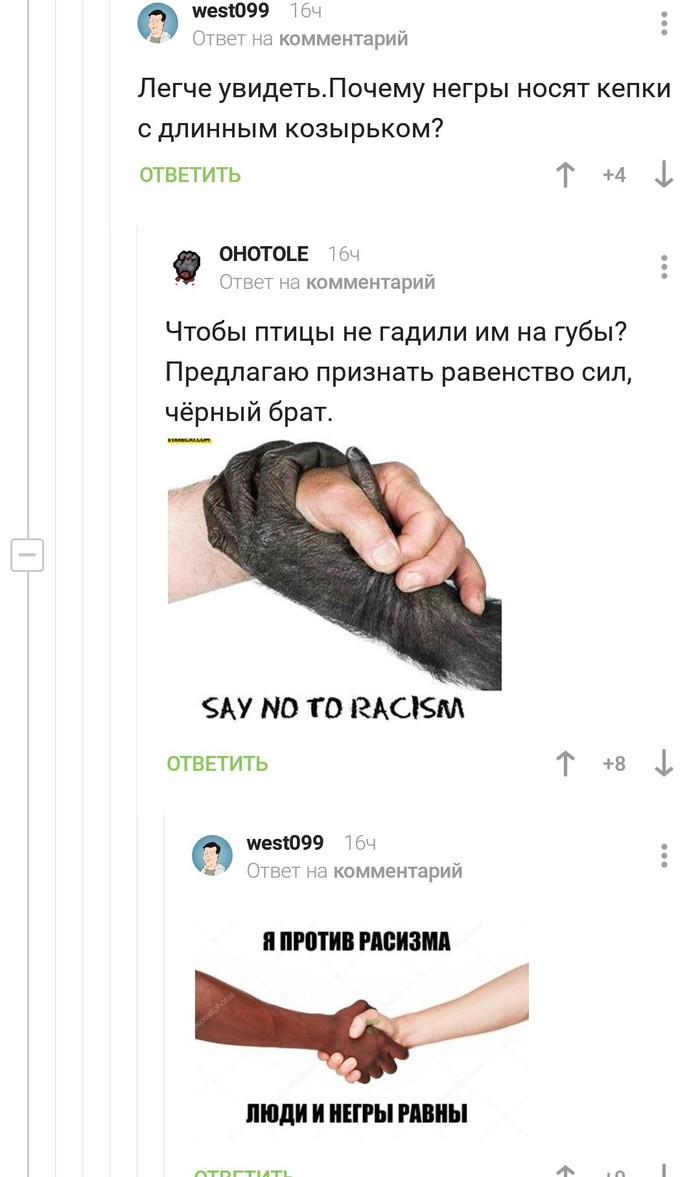Downvote OHOTOLE's comment rated +8
700x1177 pixels.
[x=664, y=763]
